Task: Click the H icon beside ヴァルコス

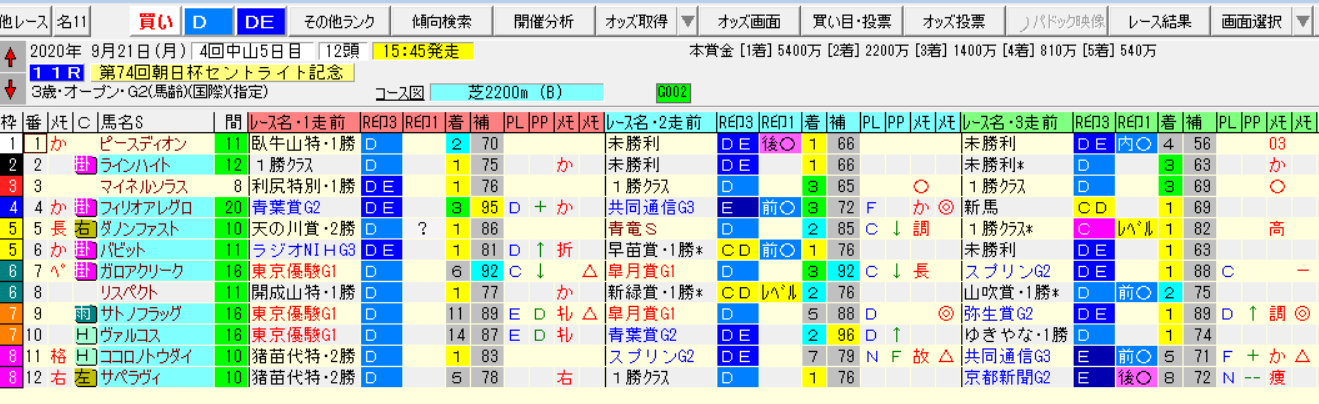Action: 84,335
